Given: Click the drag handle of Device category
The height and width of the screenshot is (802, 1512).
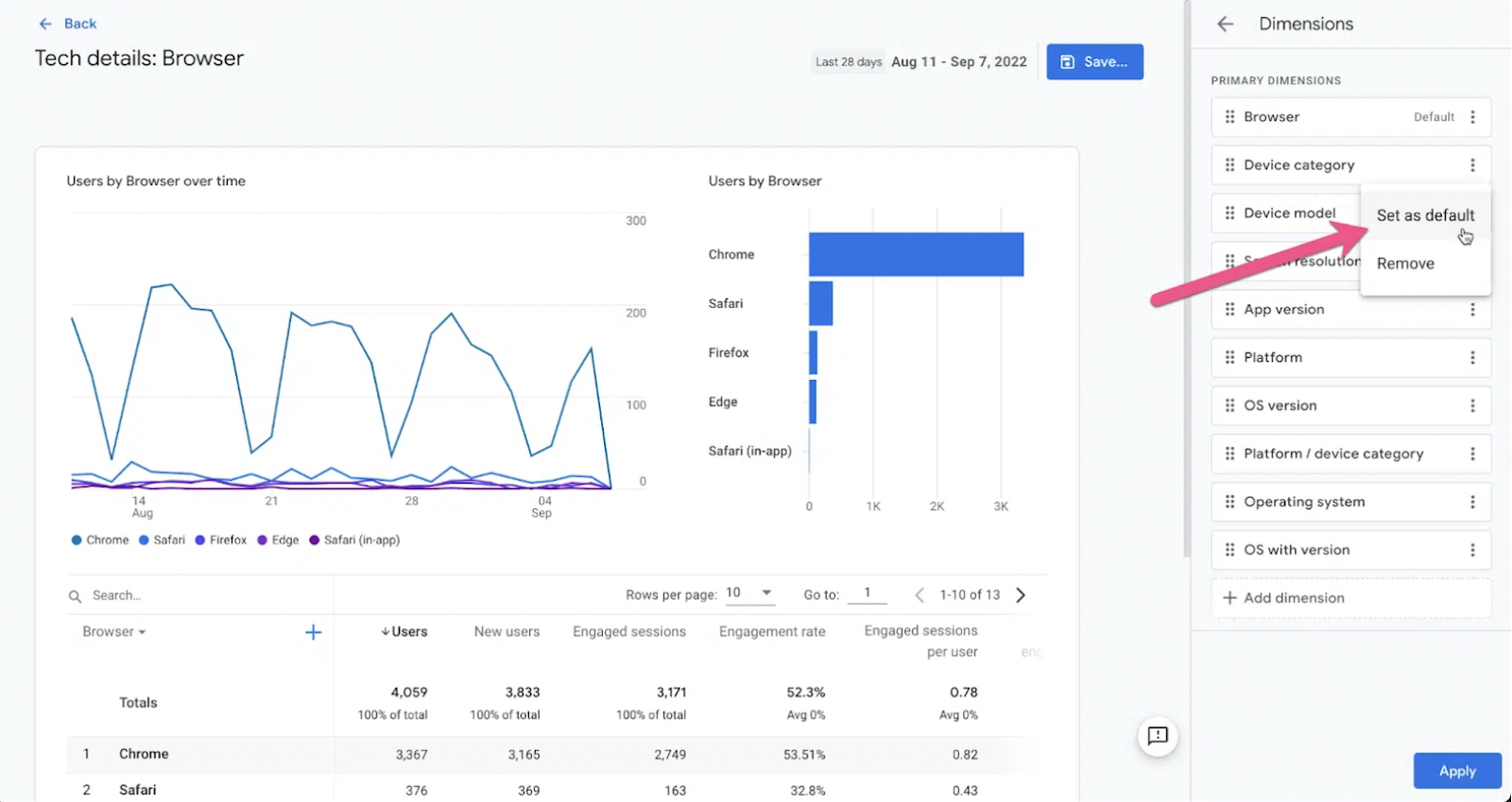Looking at the screenshot, I should (1229, 165).
